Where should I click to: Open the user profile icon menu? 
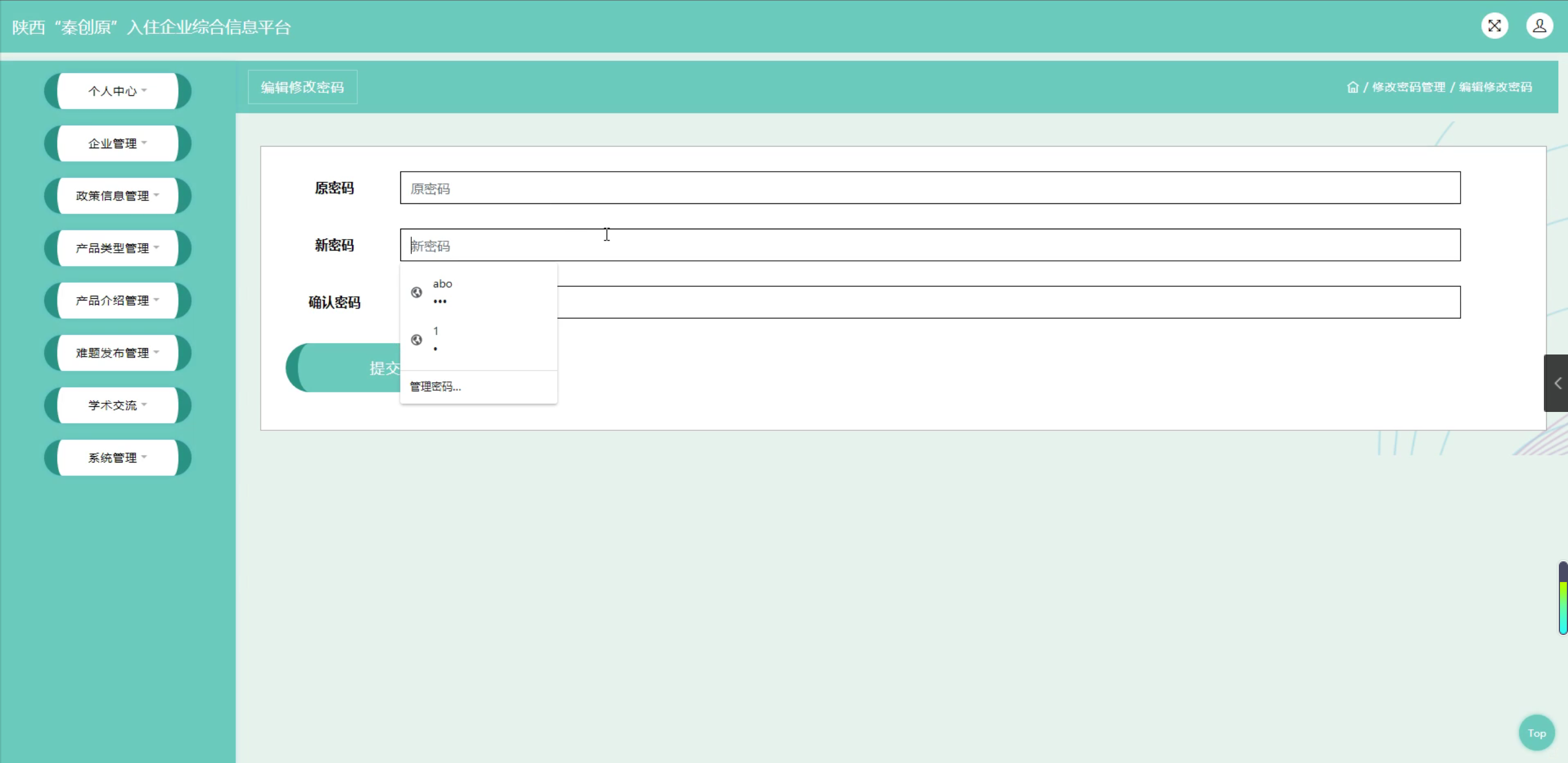[x=1539, y=26]
